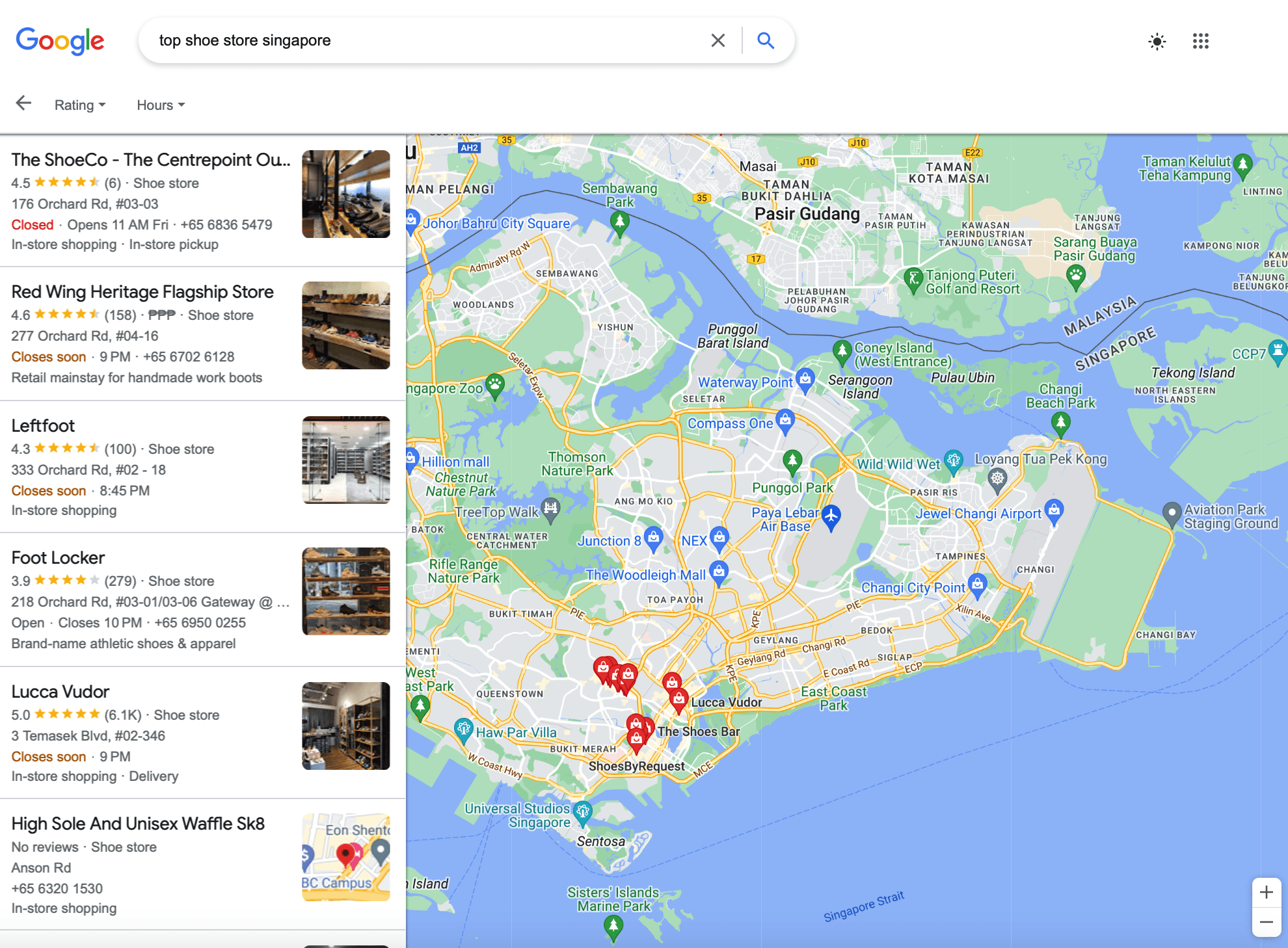Click the Paya Lebar Air Base airplane icon
Image resolution: width=1288 pixels, height=948 pixels.
[x=831, y=516]
